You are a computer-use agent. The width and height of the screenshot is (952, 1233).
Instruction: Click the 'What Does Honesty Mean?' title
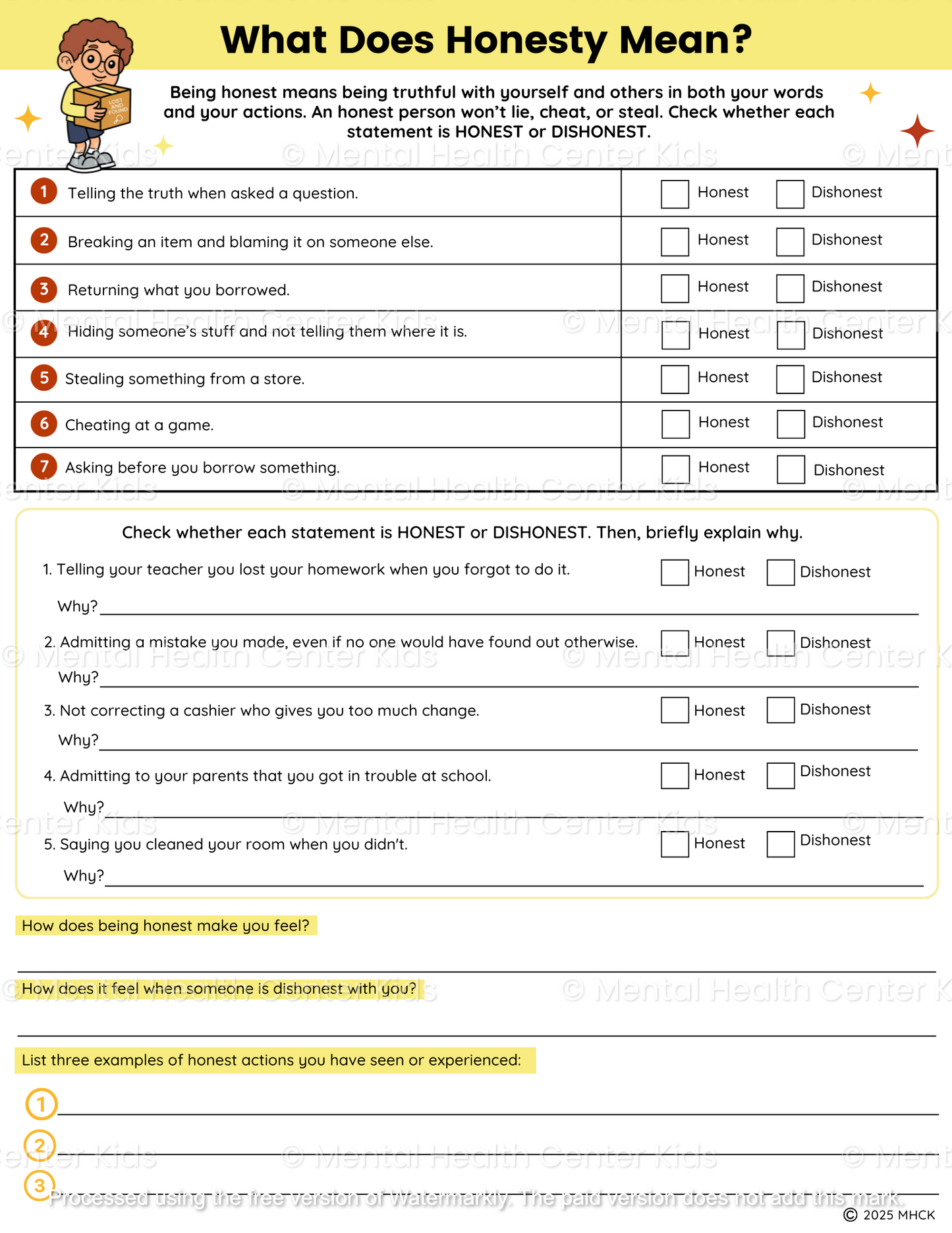(486, 40)
